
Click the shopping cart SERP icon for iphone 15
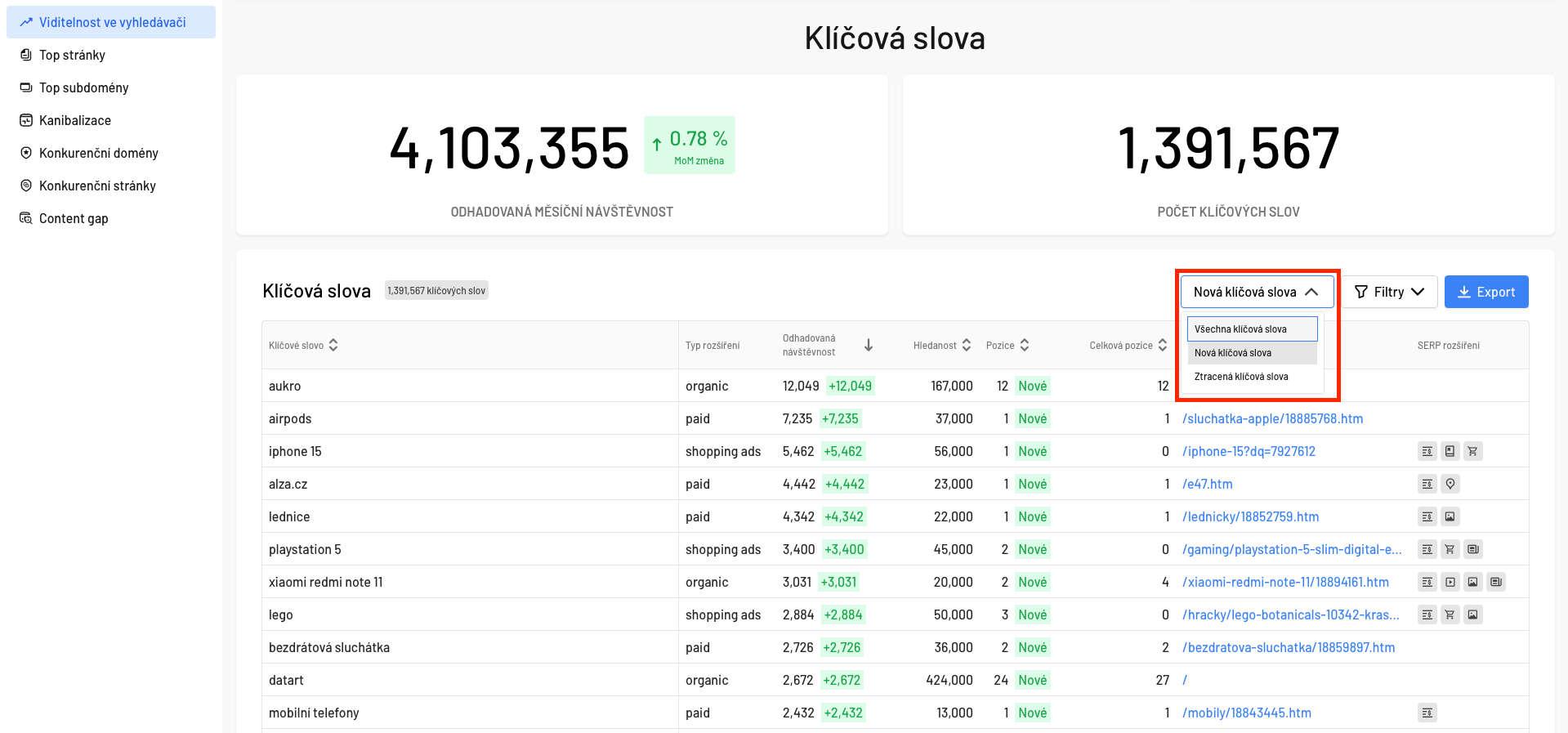point(1472,451)
